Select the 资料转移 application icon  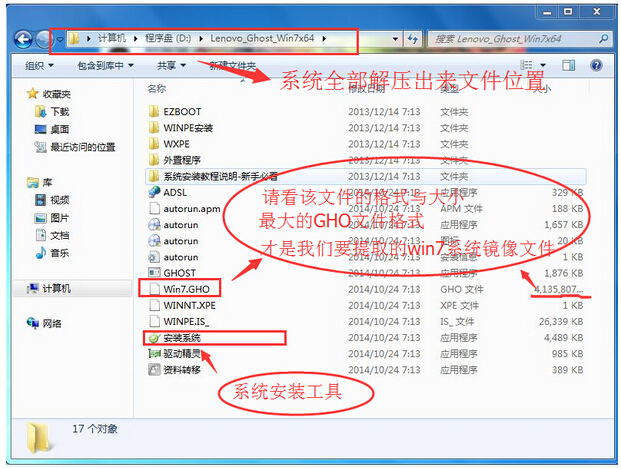(x=154, y=370)
